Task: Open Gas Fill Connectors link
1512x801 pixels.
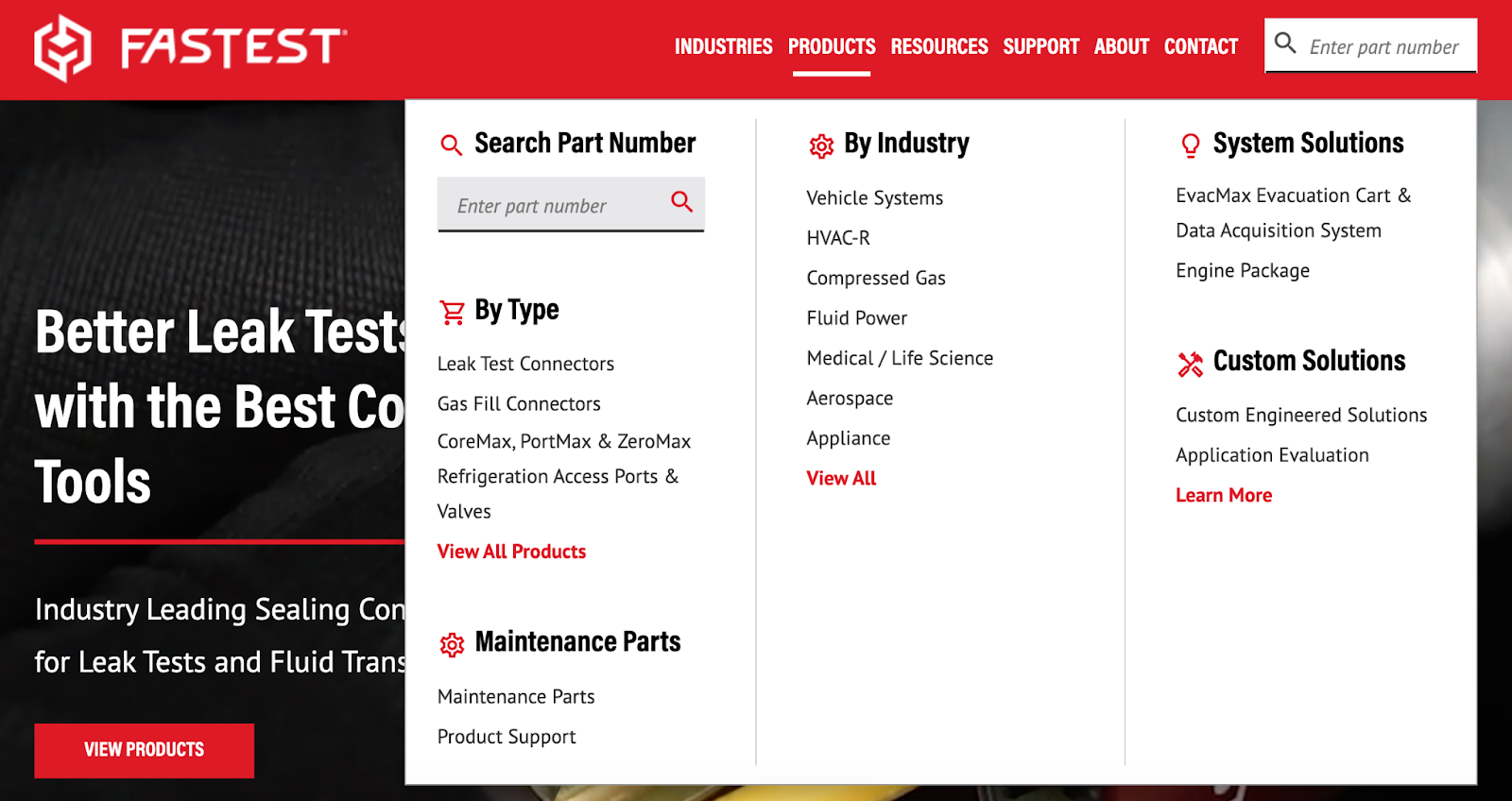Action: pyautogui.click(x=519, y=403)
